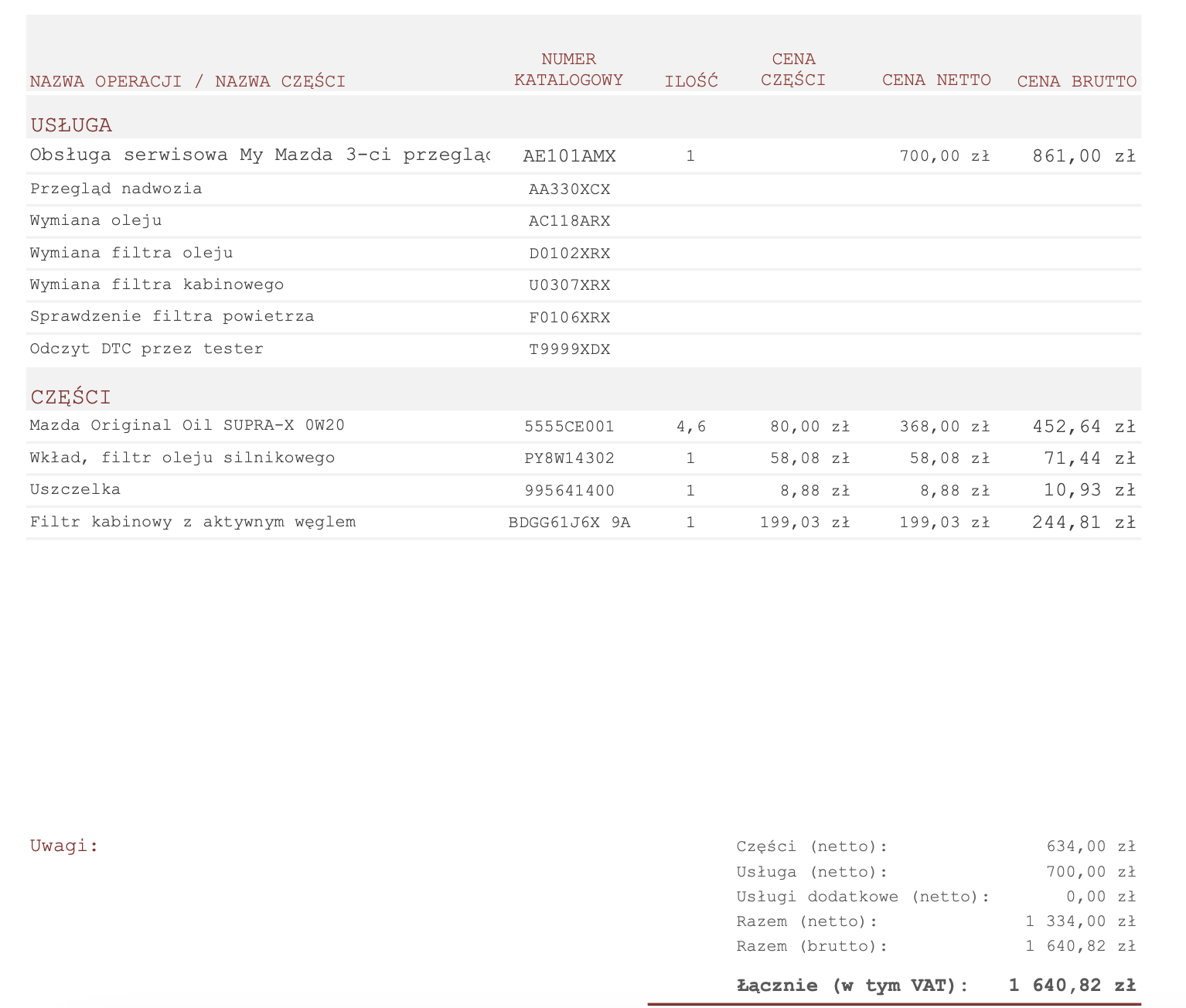Click the NAZWA OPERACJI / NAZWA CZĘŚCI header

coord(187,81)
